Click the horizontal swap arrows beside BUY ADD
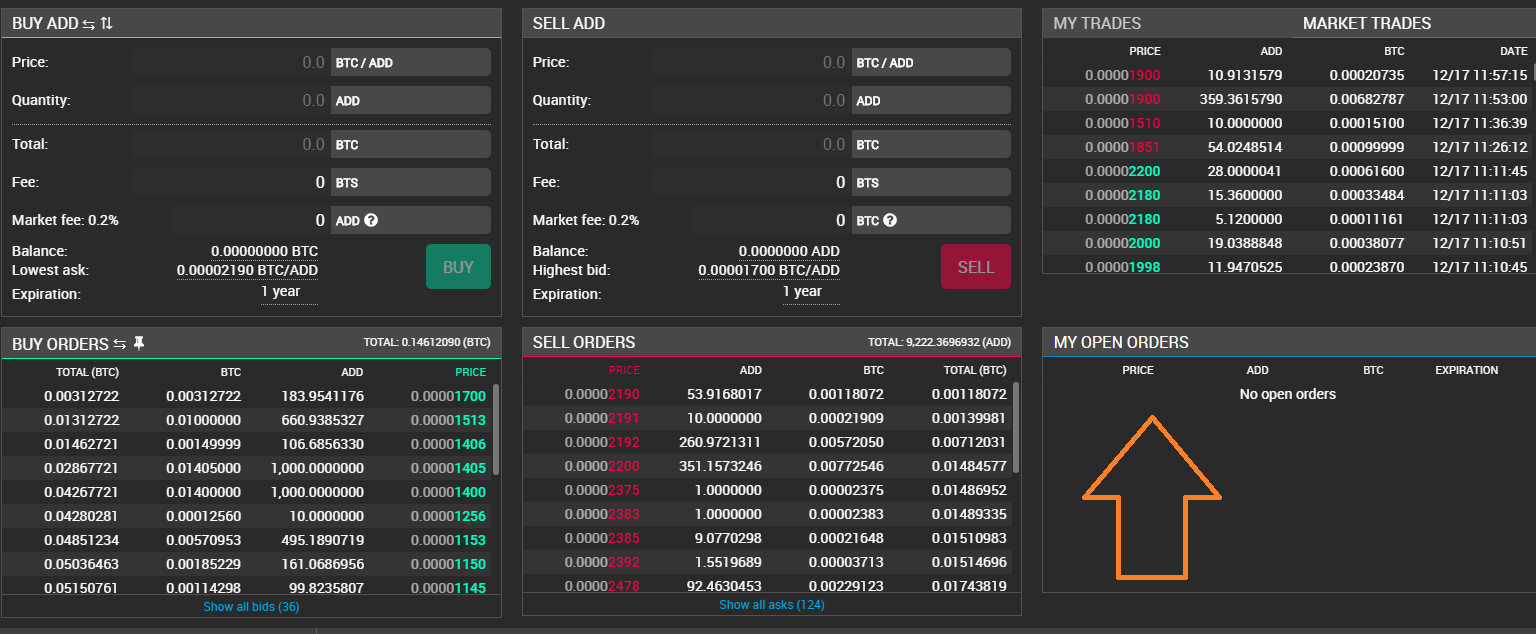The width and height of the screenshot is (1536, 634). [x=89, y=23]
